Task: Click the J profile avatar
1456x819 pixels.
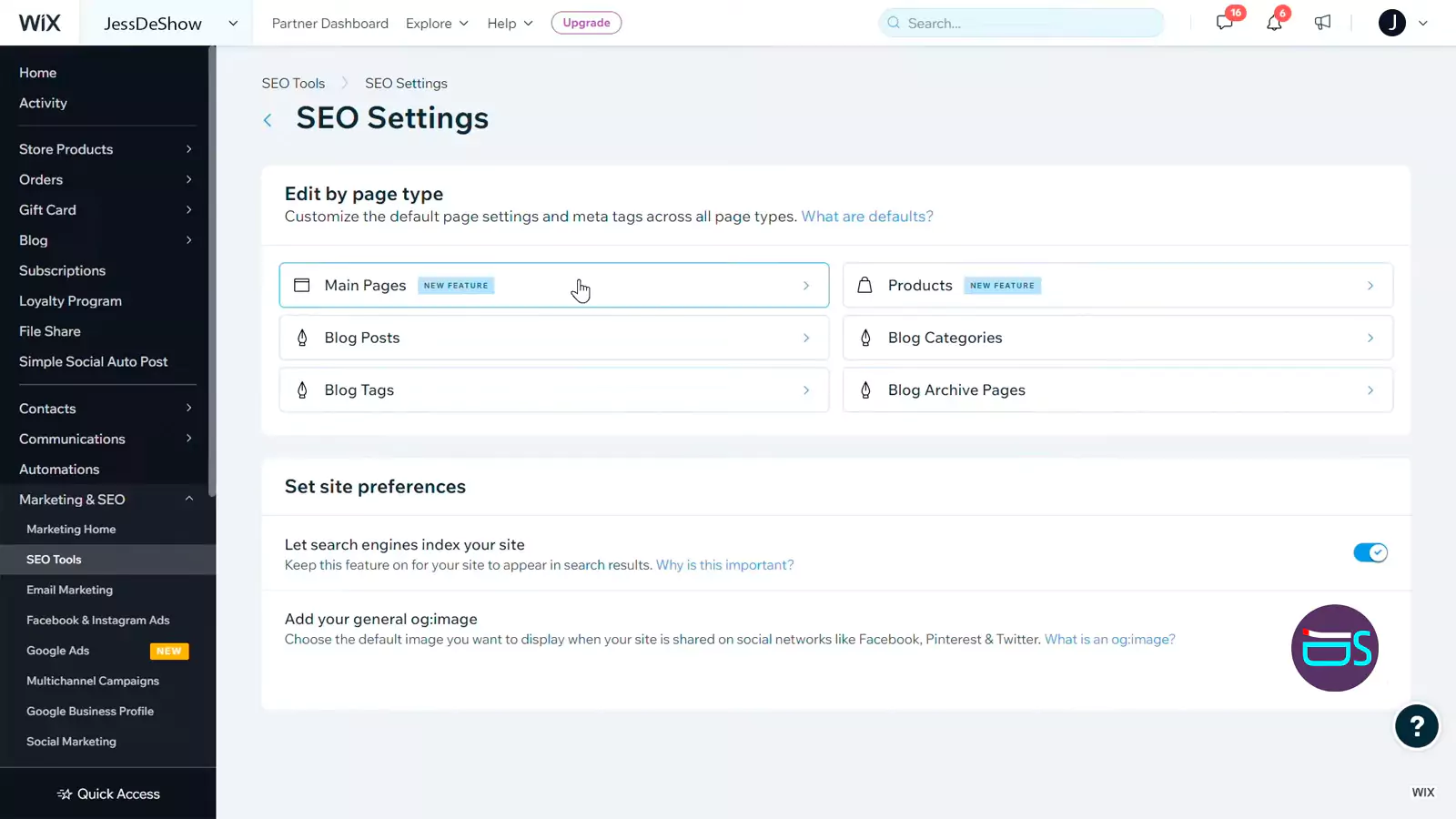Action: 1392,23
